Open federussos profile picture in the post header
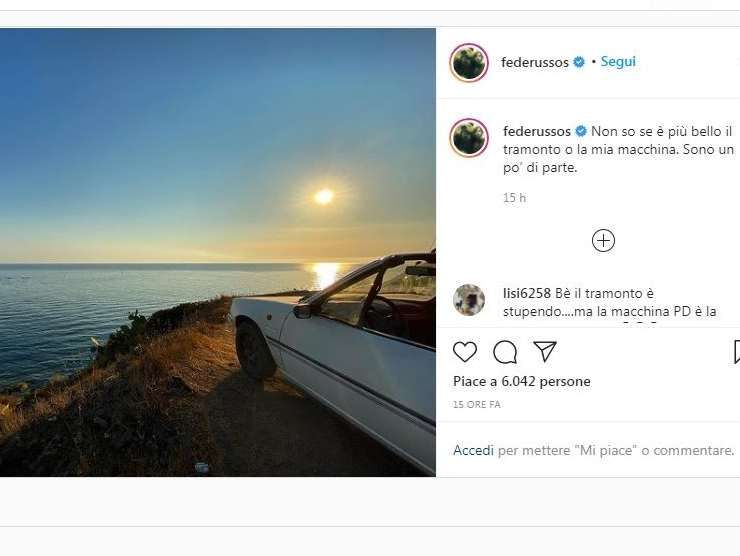 (469, 62)
